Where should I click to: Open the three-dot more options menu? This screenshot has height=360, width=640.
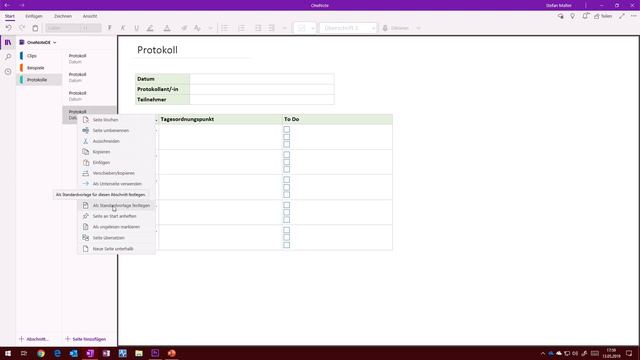(x=634, y=16)
